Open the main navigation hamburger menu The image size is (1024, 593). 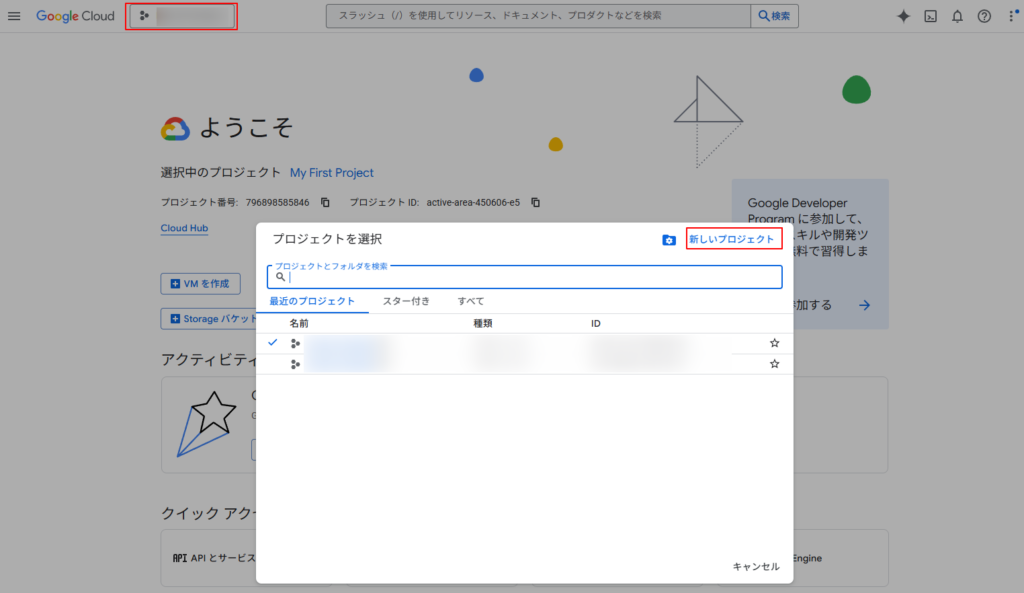(14, 16)
